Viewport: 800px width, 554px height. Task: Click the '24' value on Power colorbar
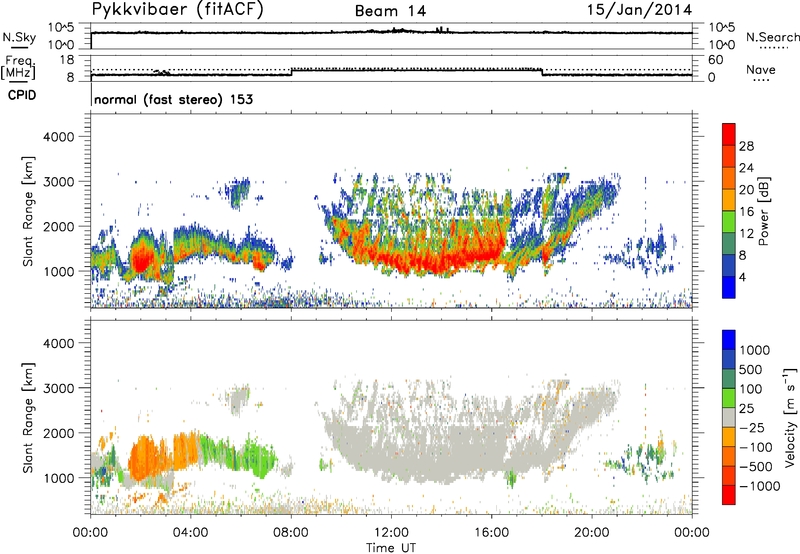(746, 168)
